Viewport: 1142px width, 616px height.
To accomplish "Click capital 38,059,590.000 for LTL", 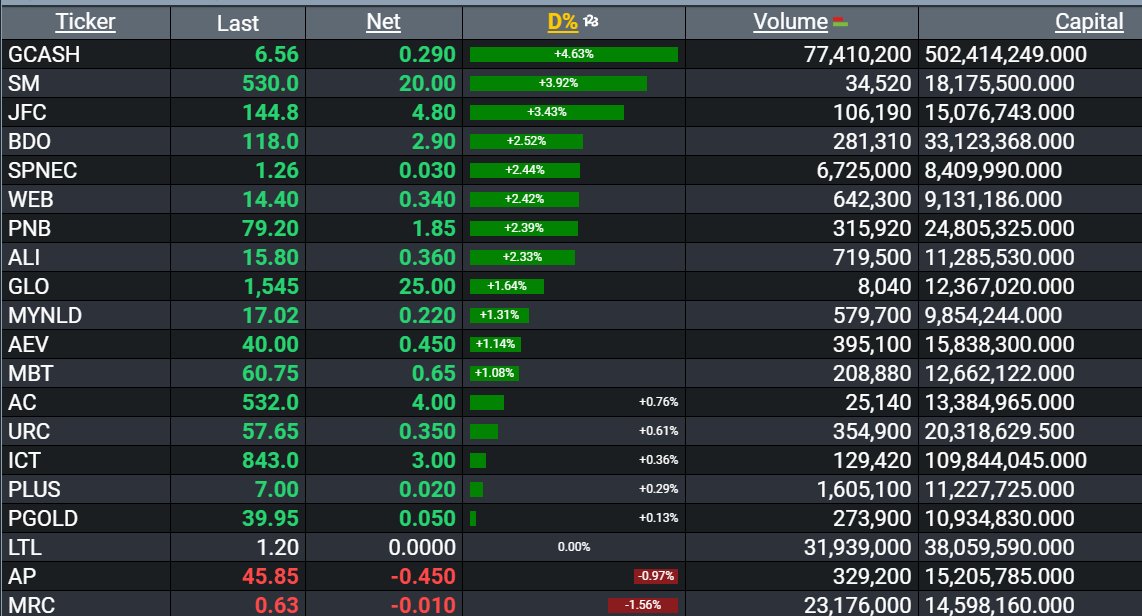I will (999, 548).
